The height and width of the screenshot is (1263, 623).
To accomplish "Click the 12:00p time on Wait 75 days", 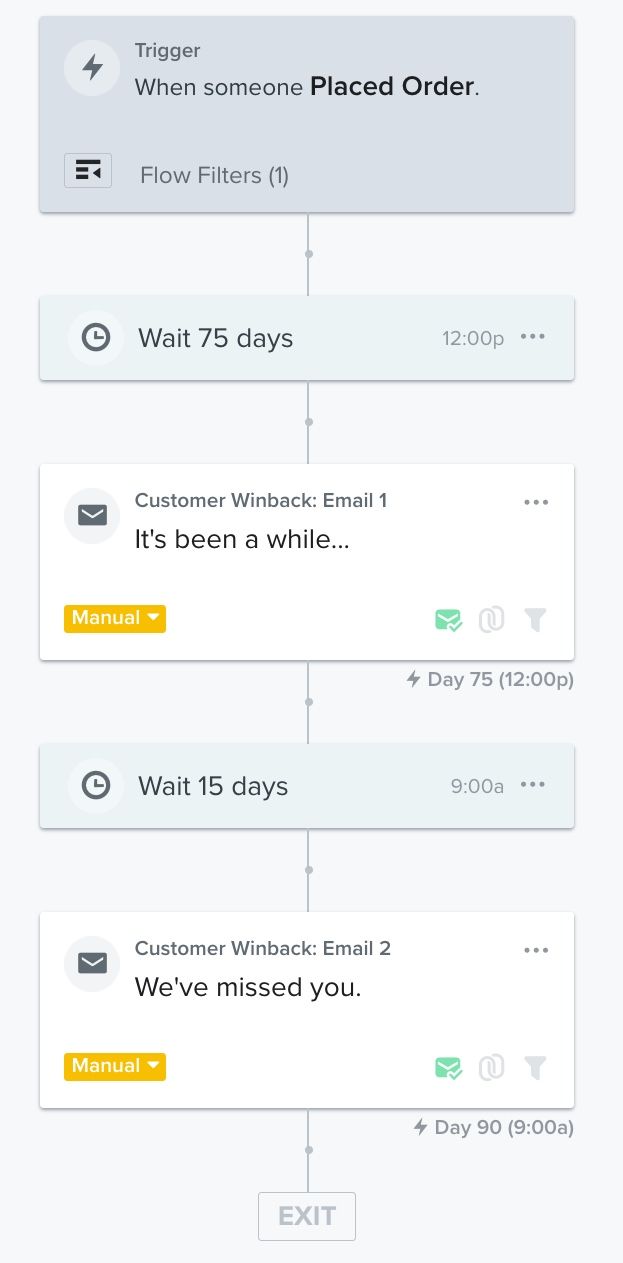I will pyautogui.click(x=471, y=338).
